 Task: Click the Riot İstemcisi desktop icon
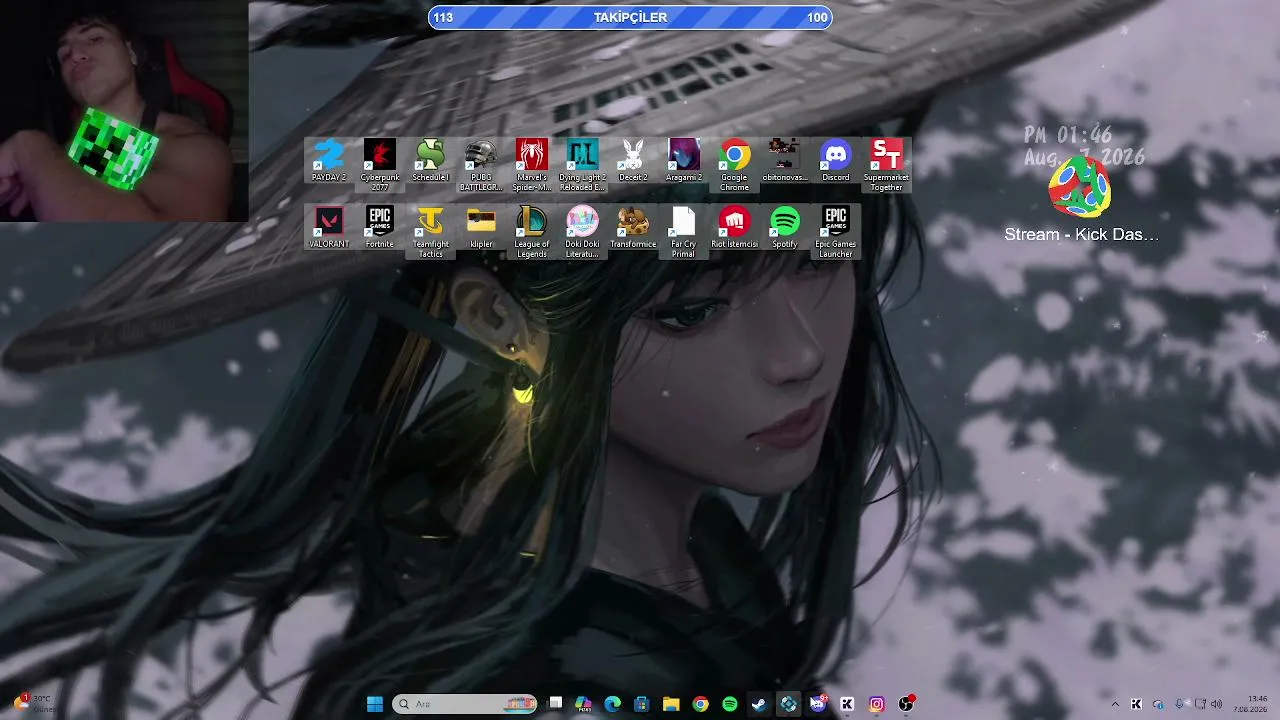click(735, 227)
